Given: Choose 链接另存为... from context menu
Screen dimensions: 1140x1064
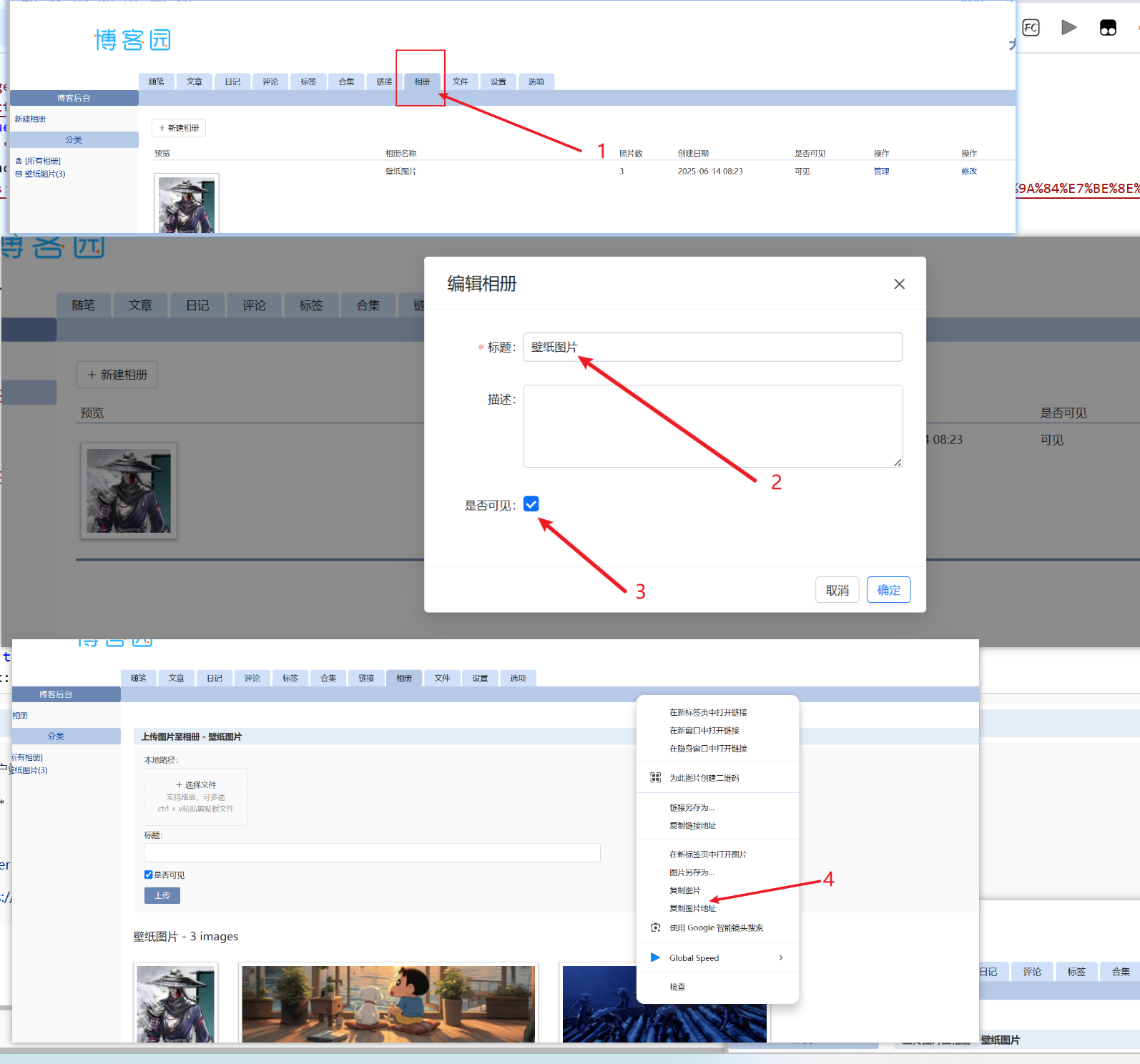Looking at the screenshot, I should pos(717,807).
